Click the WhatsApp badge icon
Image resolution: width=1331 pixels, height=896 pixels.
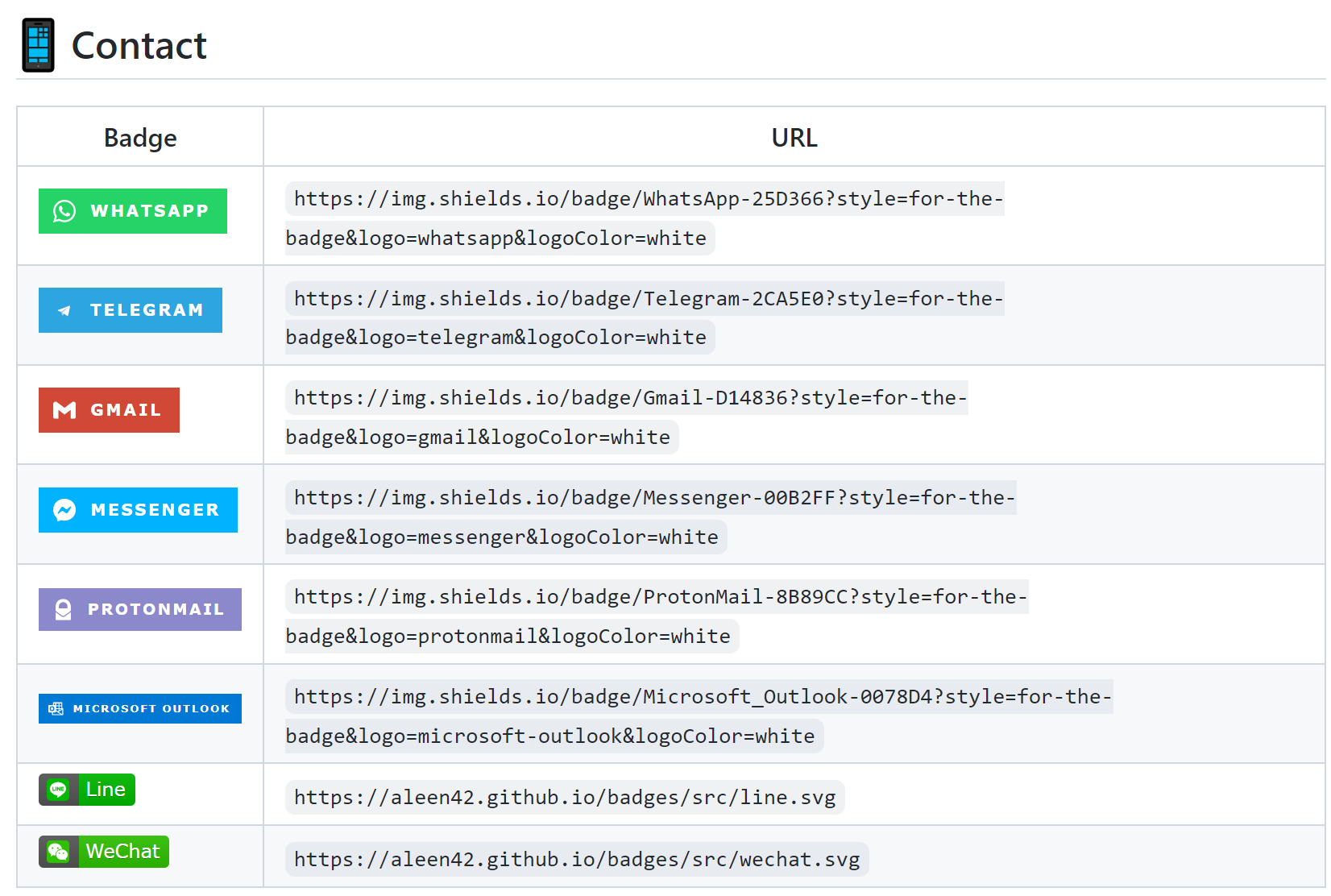(64, 211)
